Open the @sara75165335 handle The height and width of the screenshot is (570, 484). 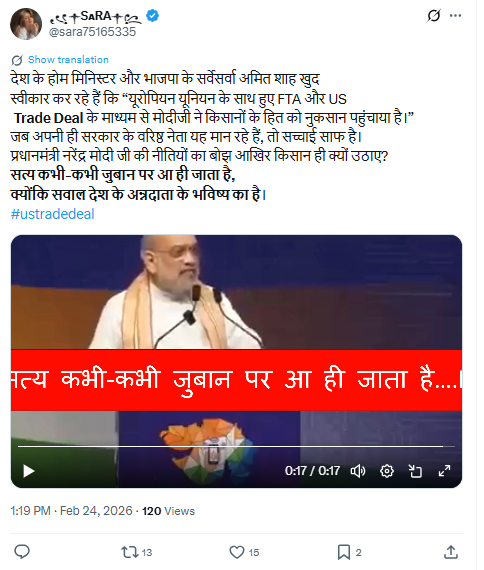click(x=92, y=32)
